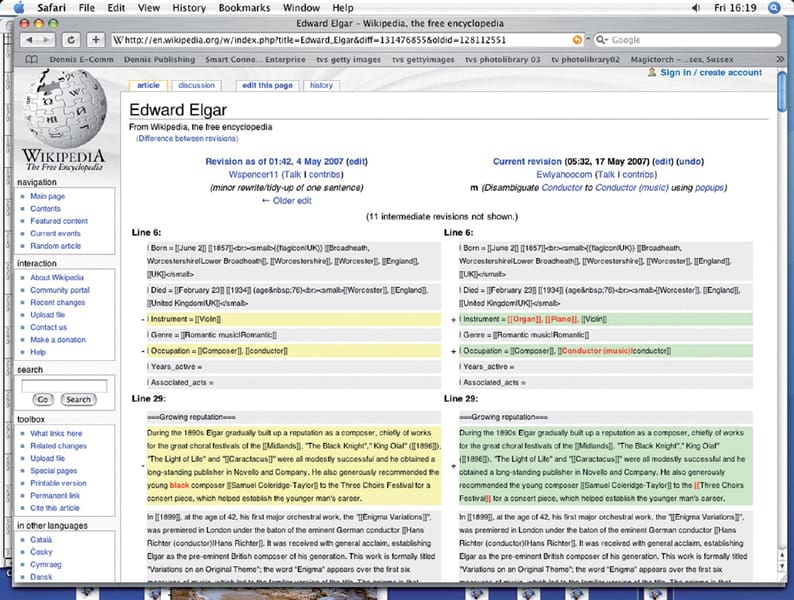Click Permanent link in toolbox

[55, 496]
